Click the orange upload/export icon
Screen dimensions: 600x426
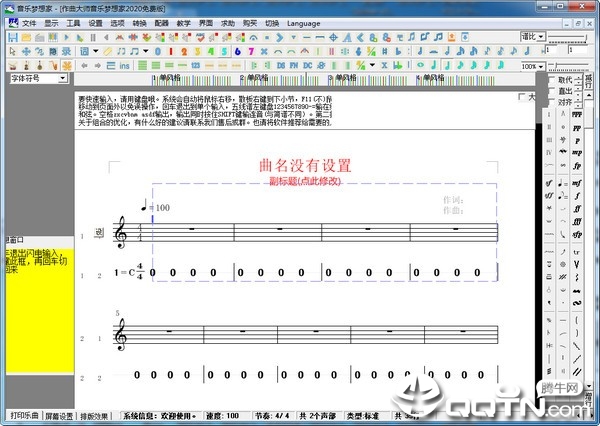click(452, 37)
